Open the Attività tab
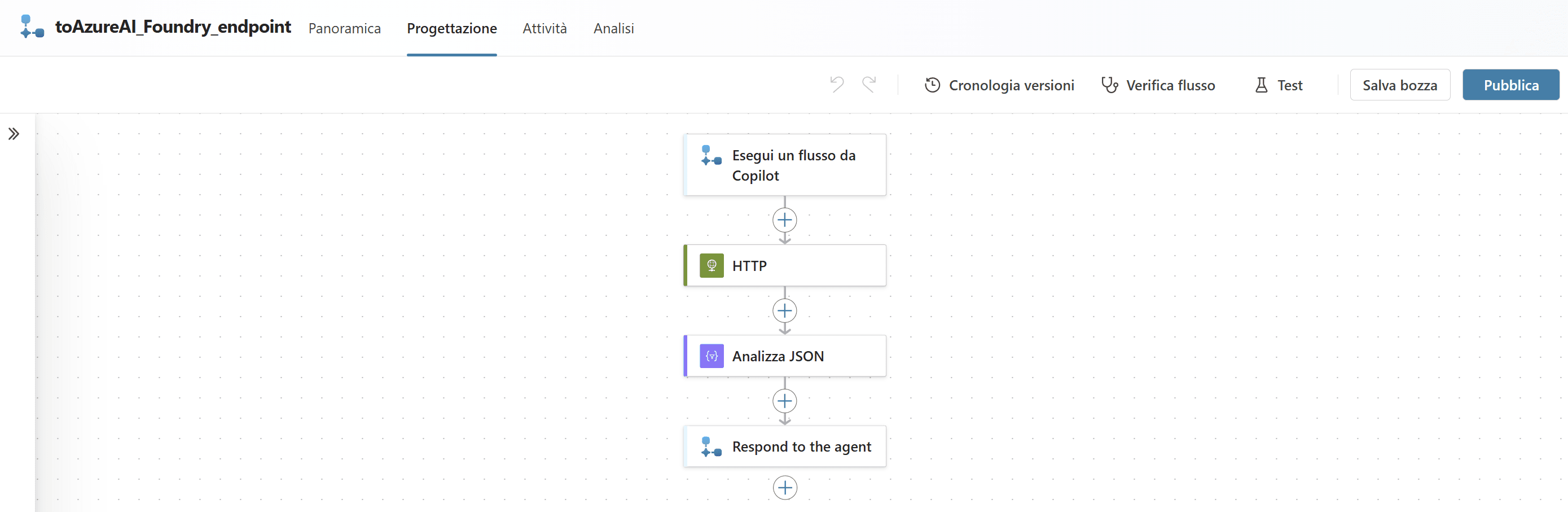The width and height of the screenshot is (1568, 512). [x=545, y=28]
